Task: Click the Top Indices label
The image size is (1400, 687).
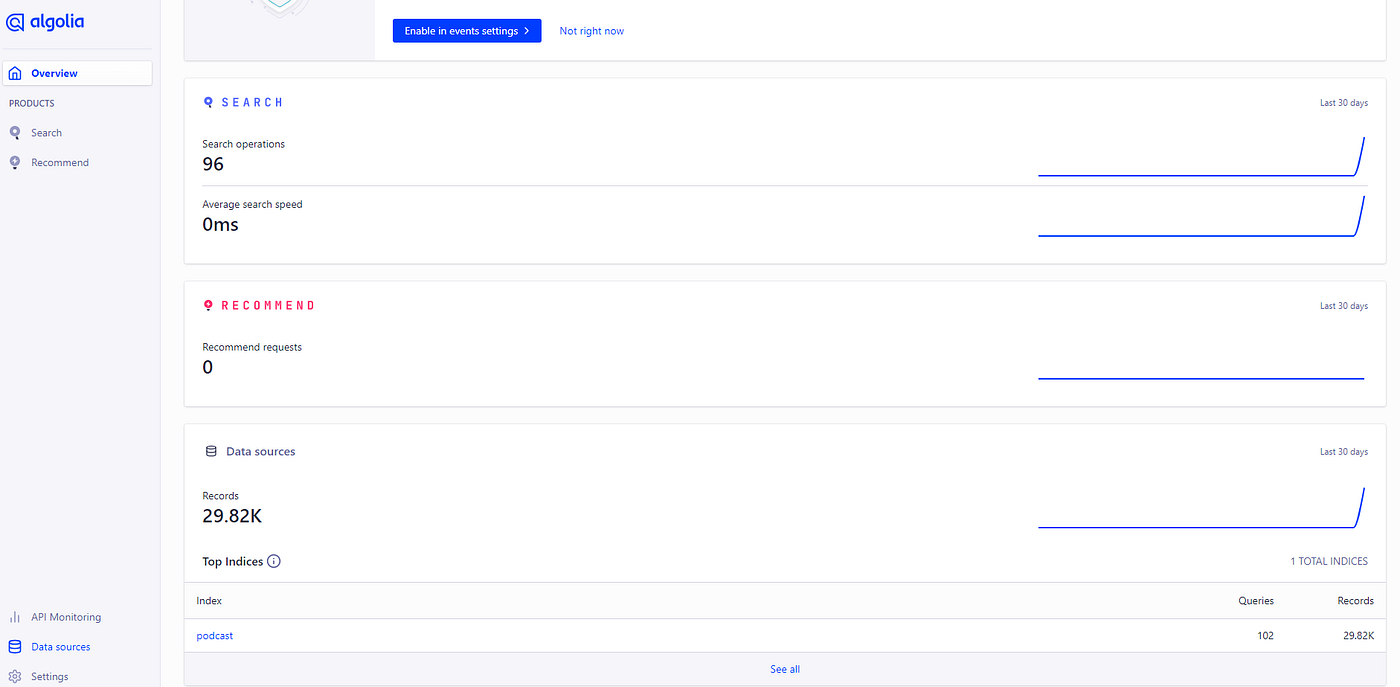Action: (x=232, y=561)
